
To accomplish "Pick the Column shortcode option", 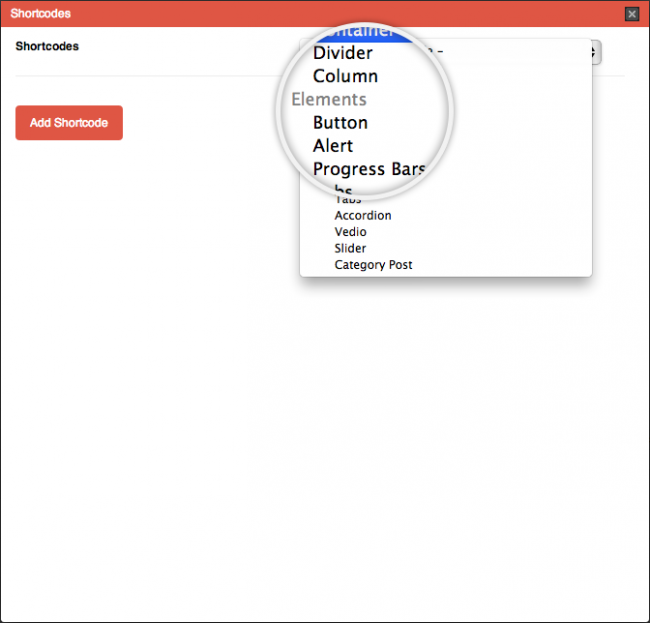I will 345,76.
